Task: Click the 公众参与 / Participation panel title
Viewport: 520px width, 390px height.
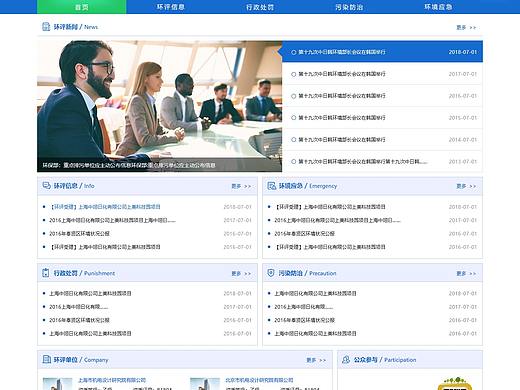Action: (x=385, y=360)
